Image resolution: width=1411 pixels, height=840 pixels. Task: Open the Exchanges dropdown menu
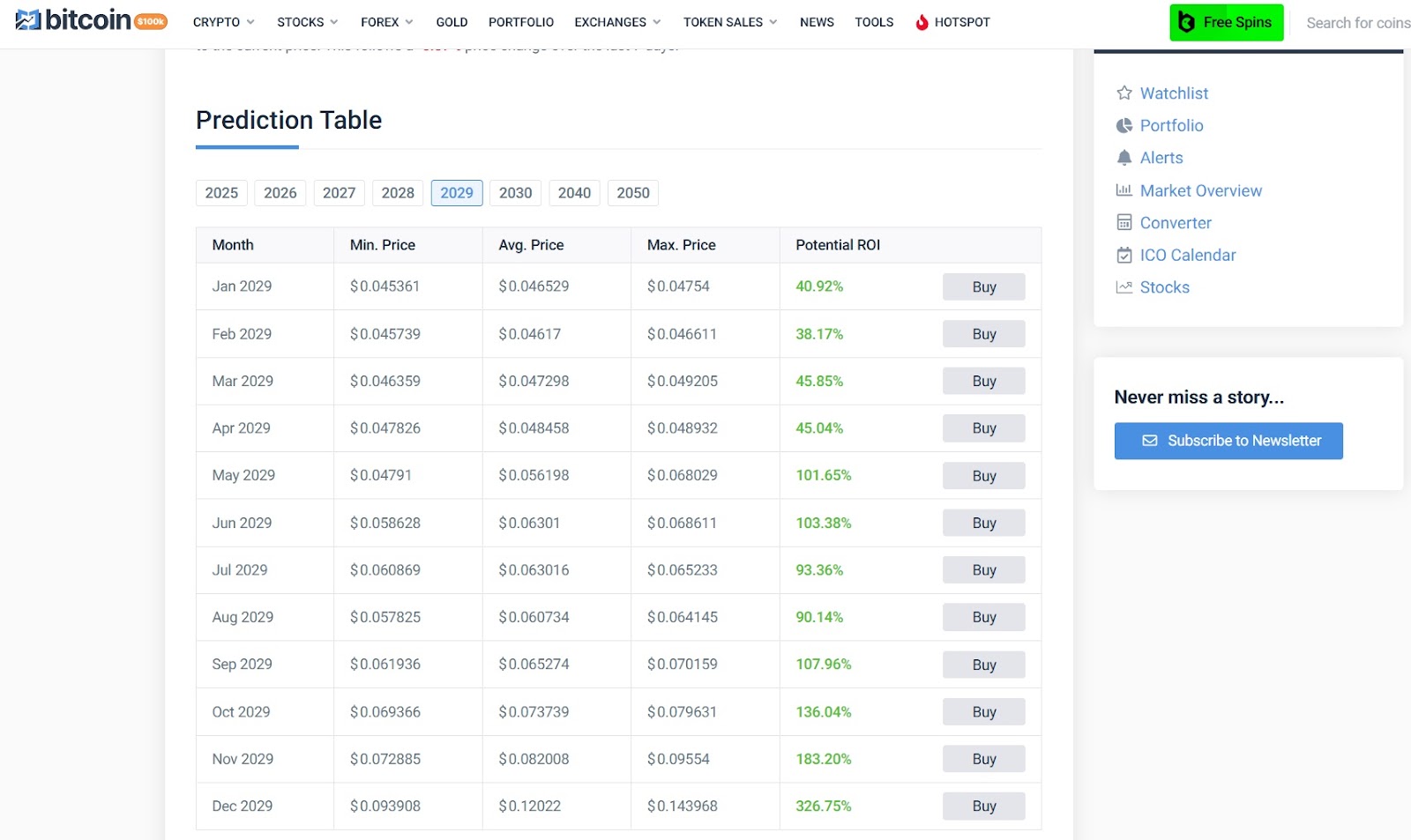point(617,22)
